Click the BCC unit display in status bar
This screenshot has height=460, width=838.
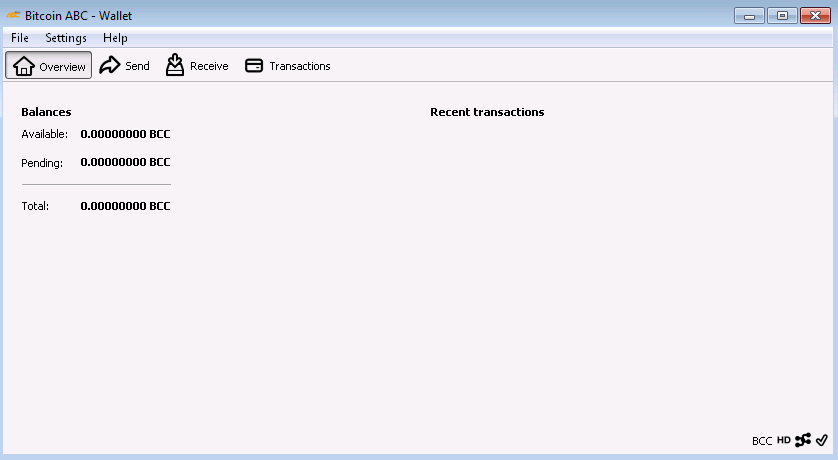[762, 441]
